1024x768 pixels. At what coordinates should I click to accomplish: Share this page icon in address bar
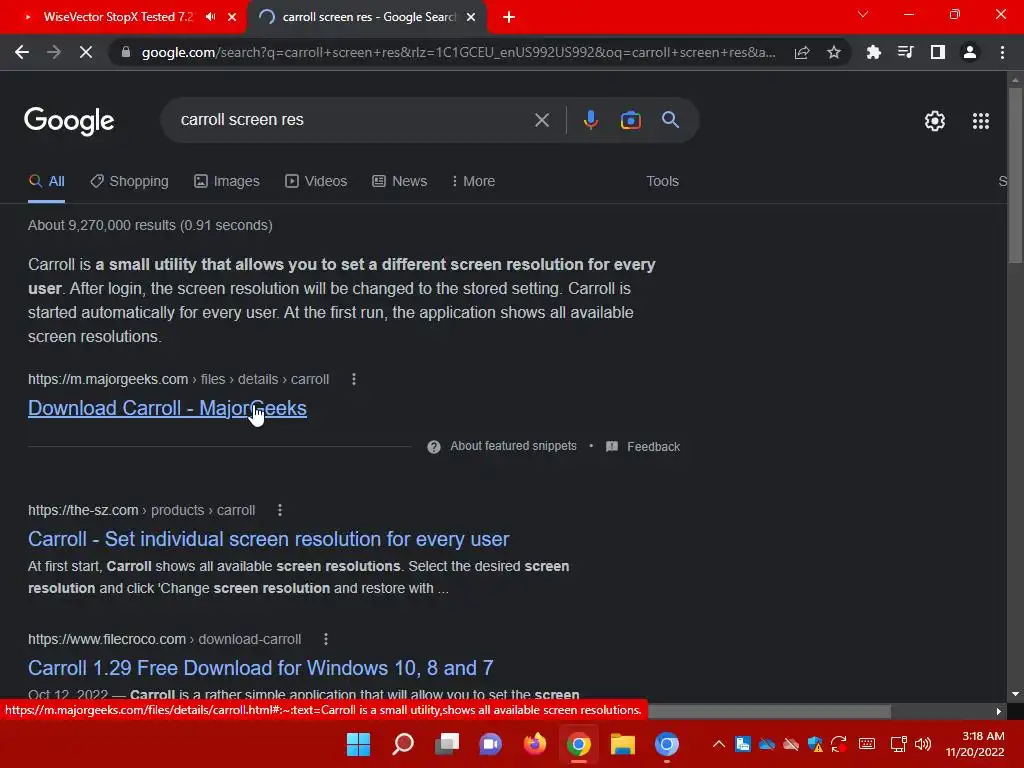(x=802, y=52)
